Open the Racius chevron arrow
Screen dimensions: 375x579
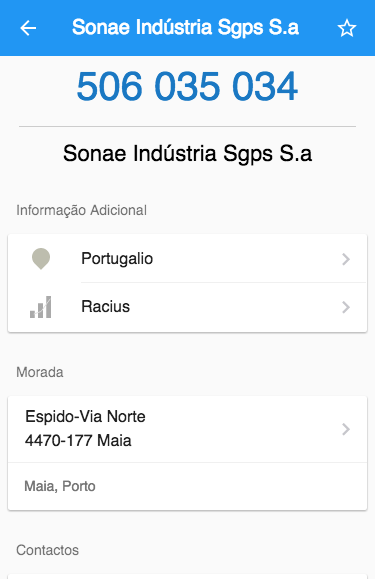click(346, 307)
